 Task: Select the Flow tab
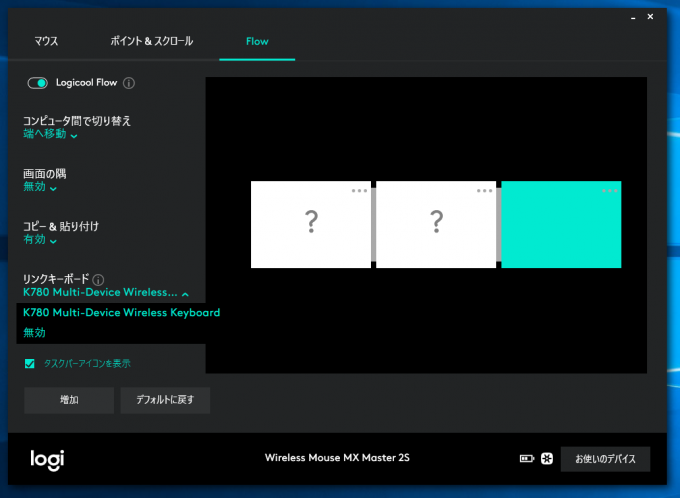tap(257, 41)
